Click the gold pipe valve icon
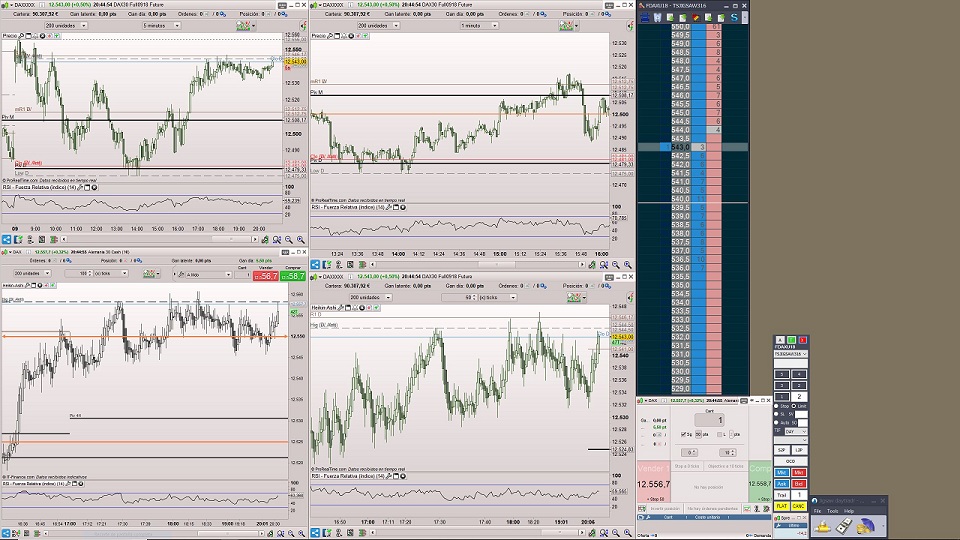The image size is (960, 540). click(x=822, y=526)
